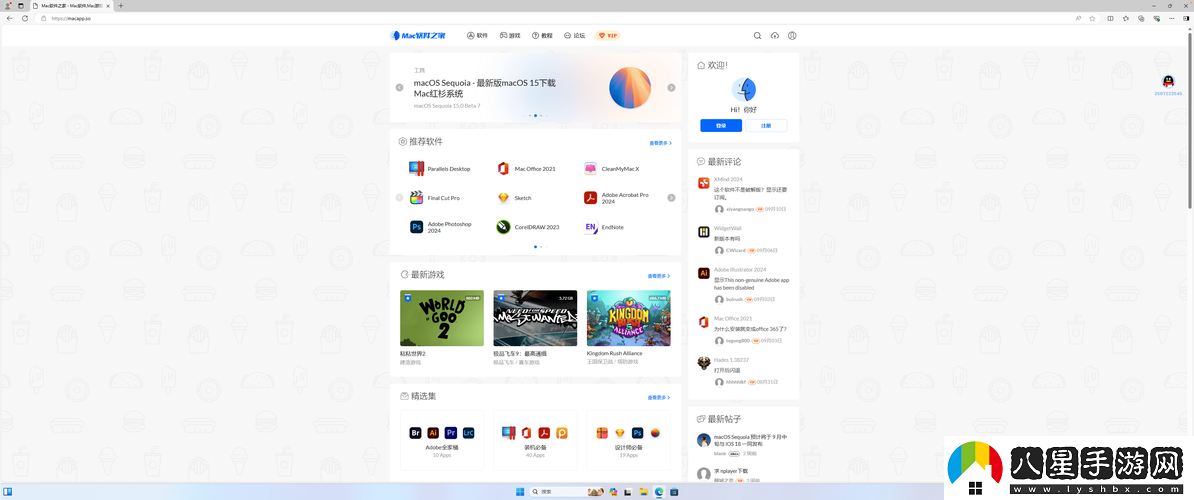Open CleanMyMac X app icon
The image size is (1194, 500).
pyautogui.click(x=590, y=168)
